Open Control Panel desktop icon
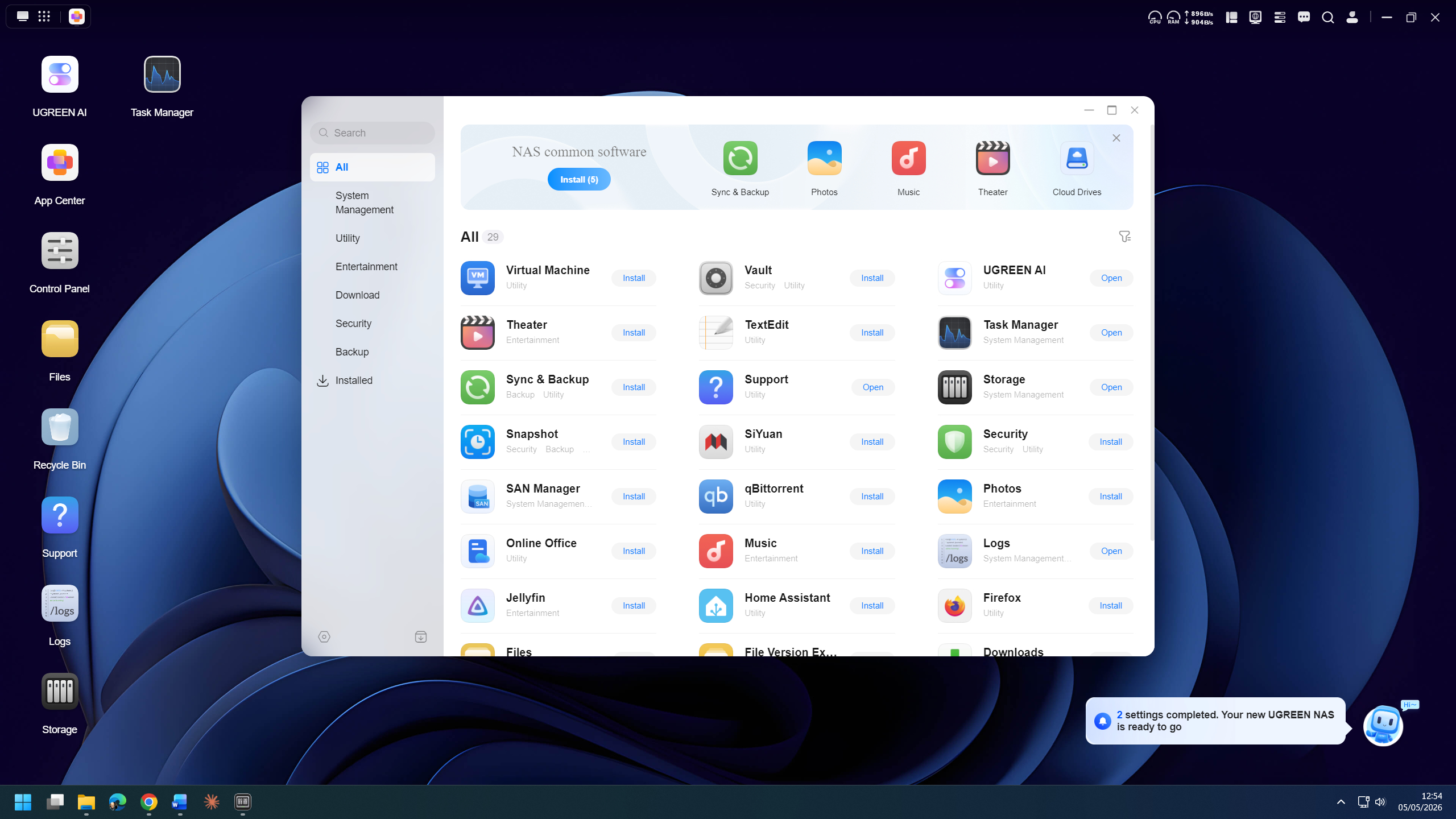The image size is (1456, 819). (x=60, y=251)
